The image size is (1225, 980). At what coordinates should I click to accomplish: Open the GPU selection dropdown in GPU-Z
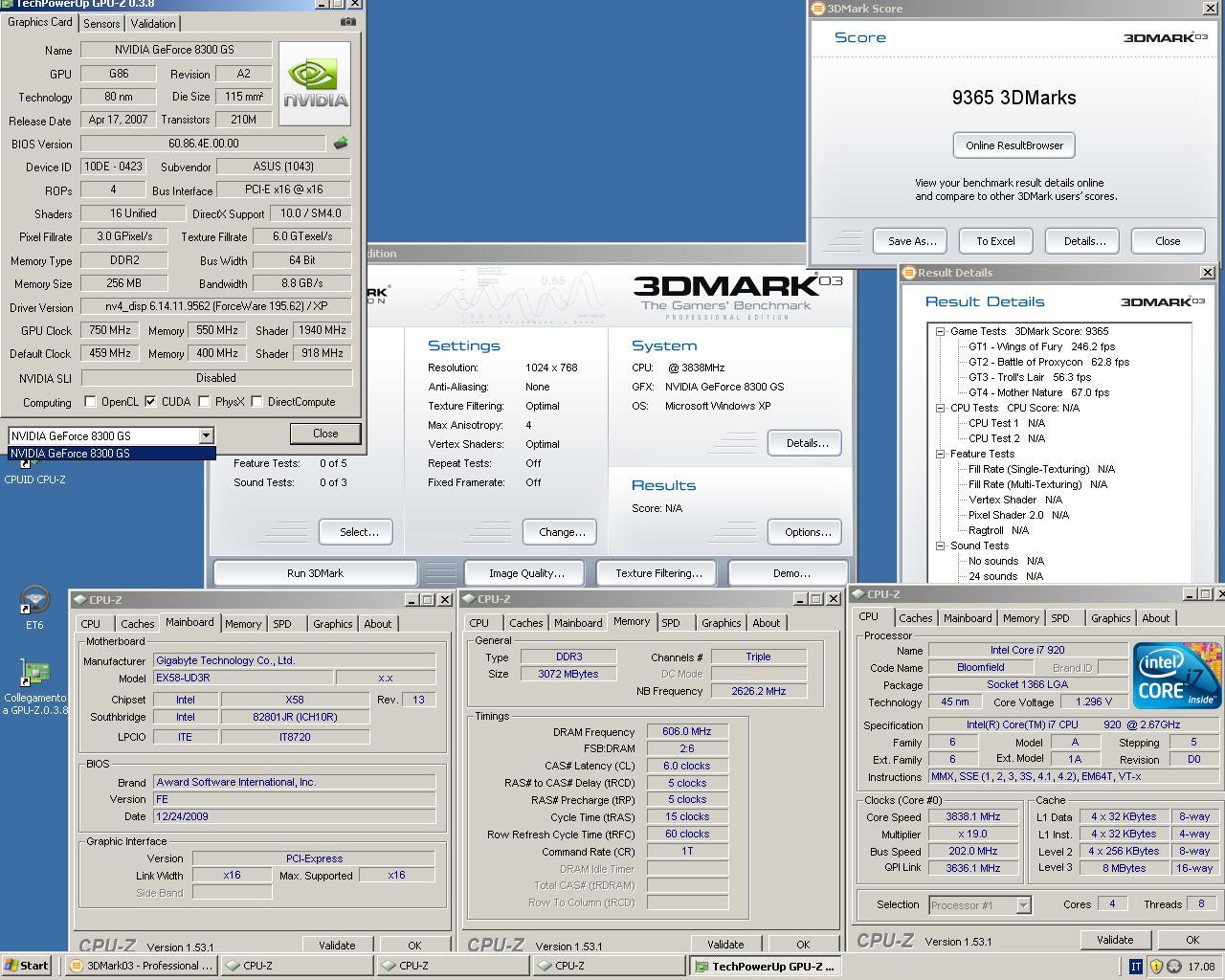[205, 435]
